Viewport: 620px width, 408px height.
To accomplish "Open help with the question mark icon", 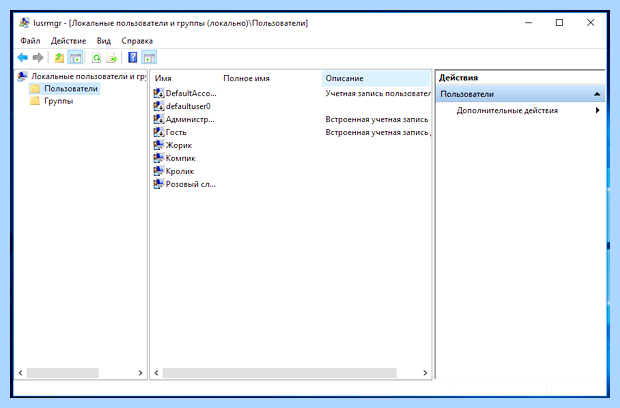I will click(x=133, y=58).
